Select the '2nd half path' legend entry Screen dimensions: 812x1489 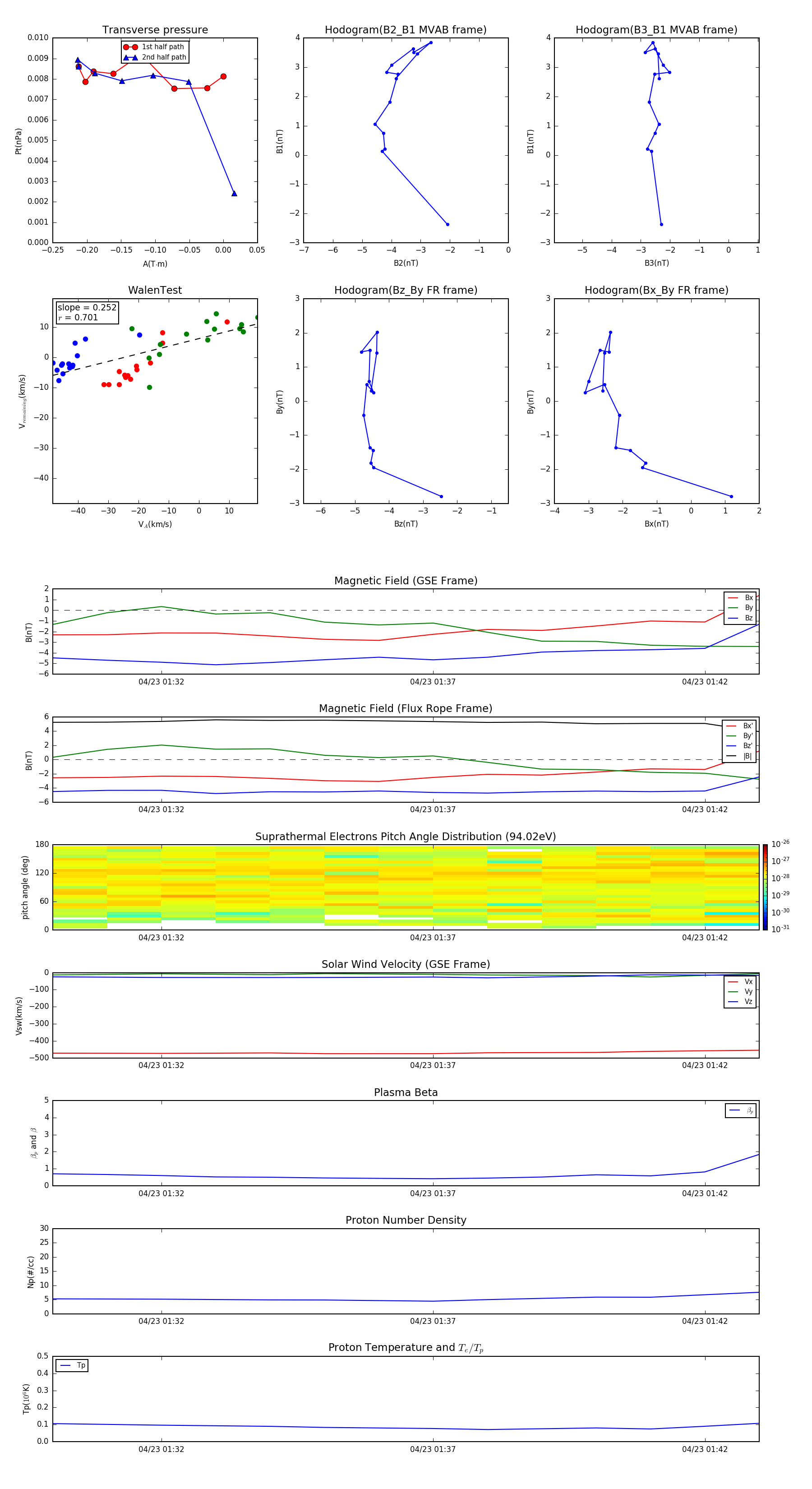pos(155,57)
